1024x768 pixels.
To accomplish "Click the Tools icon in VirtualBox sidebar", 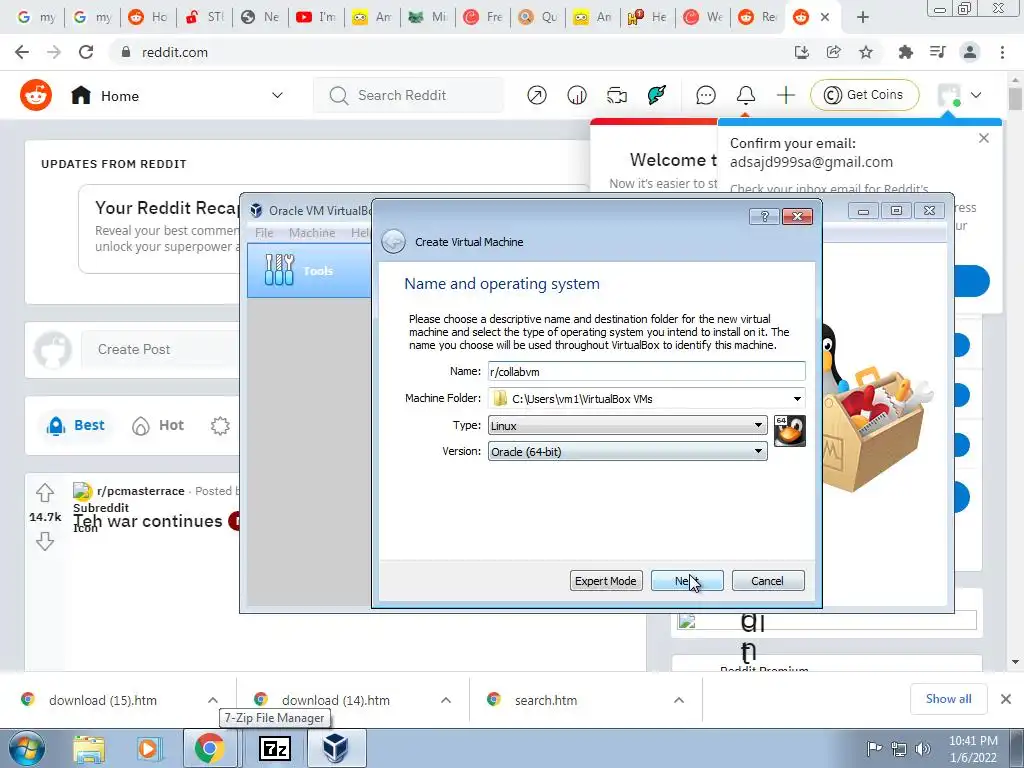I will [280, 270].
